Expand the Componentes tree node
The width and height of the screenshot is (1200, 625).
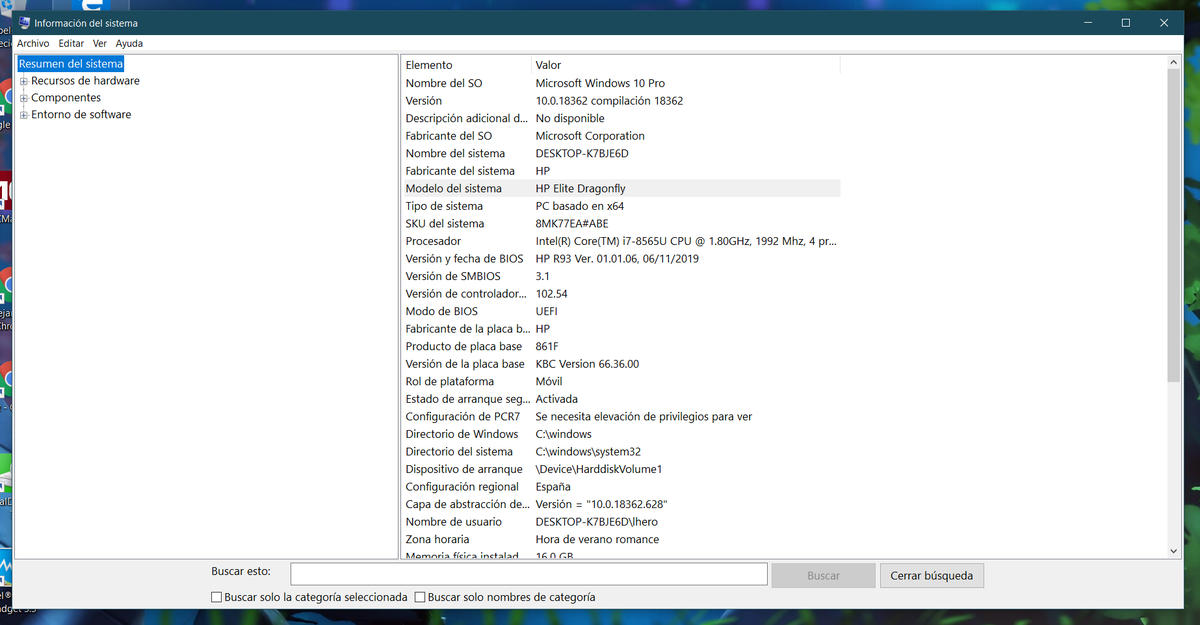[x=22, y=97]
